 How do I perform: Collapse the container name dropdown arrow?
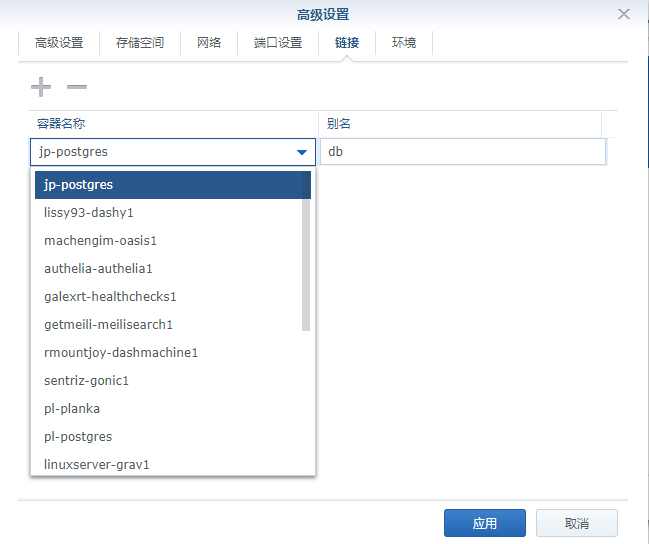(x=302, y=152)
